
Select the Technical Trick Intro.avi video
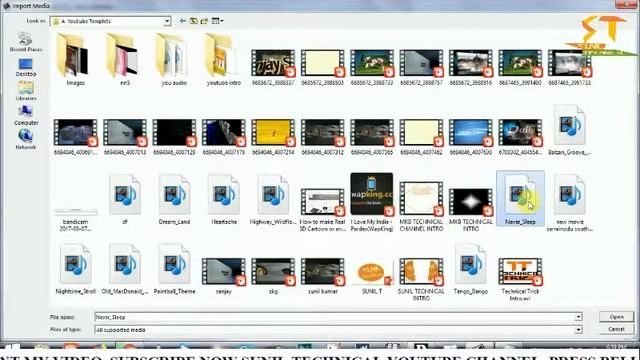[x=520, y=279]
